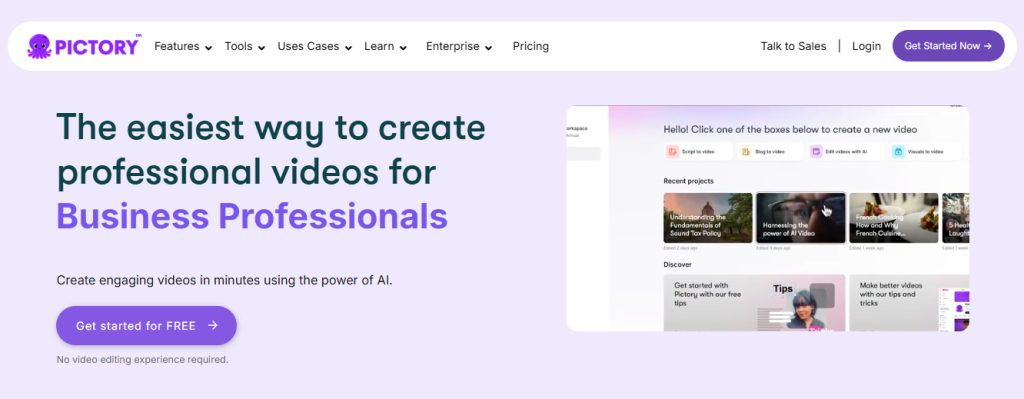
Task: Open the Enterprise menu
Action: point(453,46)
